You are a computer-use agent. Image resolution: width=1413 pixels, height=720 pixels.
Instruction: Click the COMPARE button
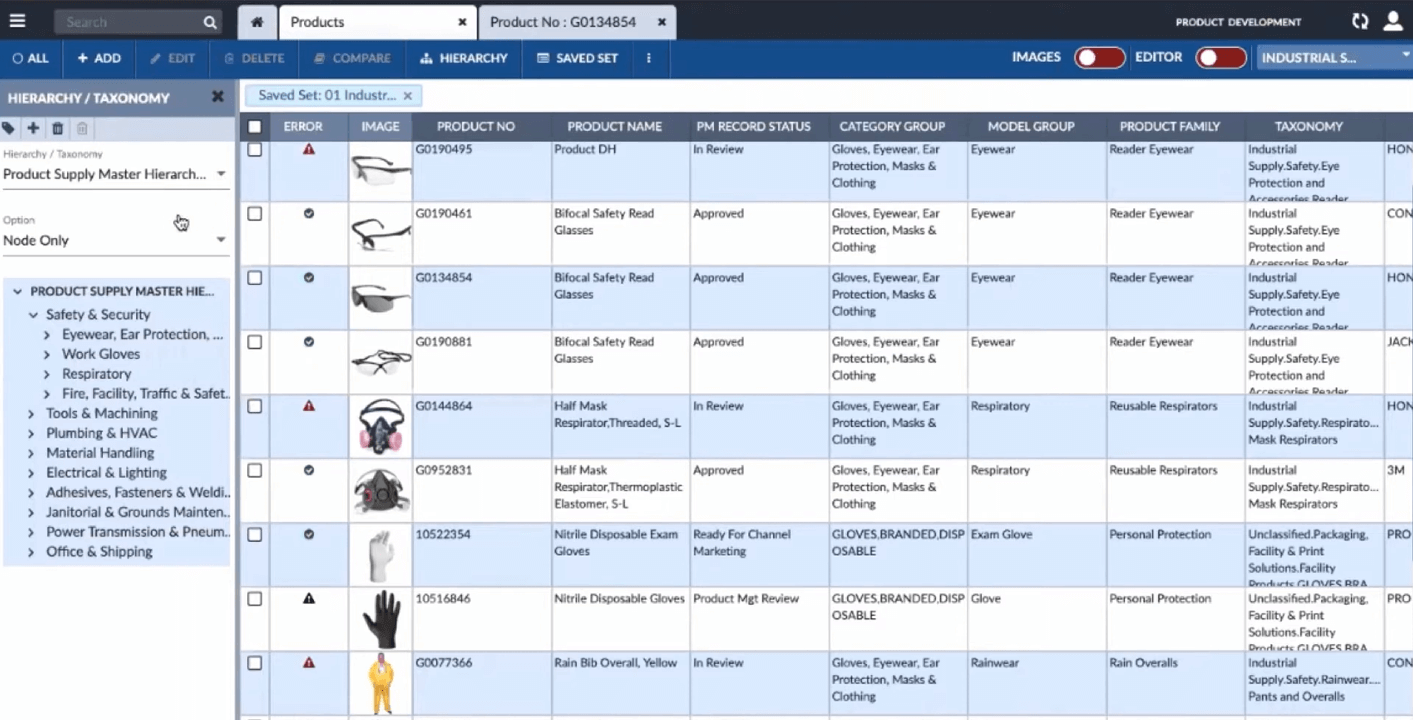point(351,58)
